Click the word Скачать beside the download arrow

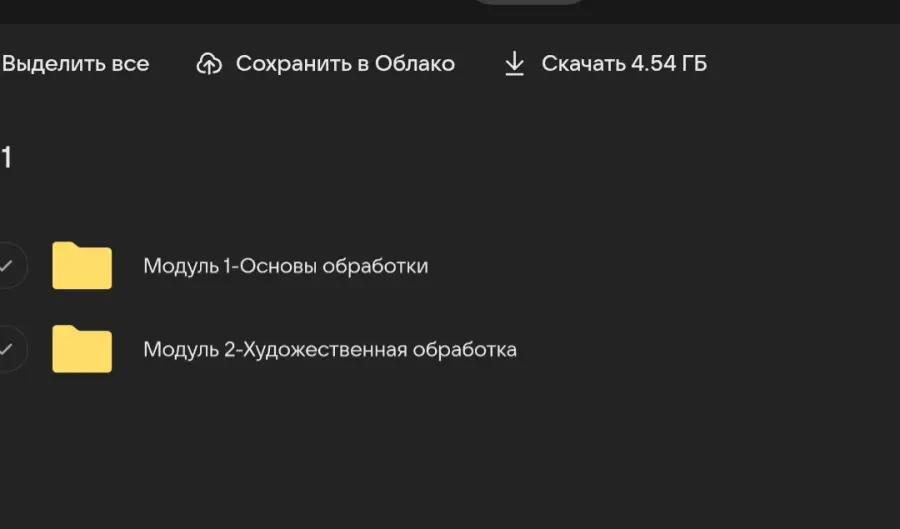click(x=583, y=64)
